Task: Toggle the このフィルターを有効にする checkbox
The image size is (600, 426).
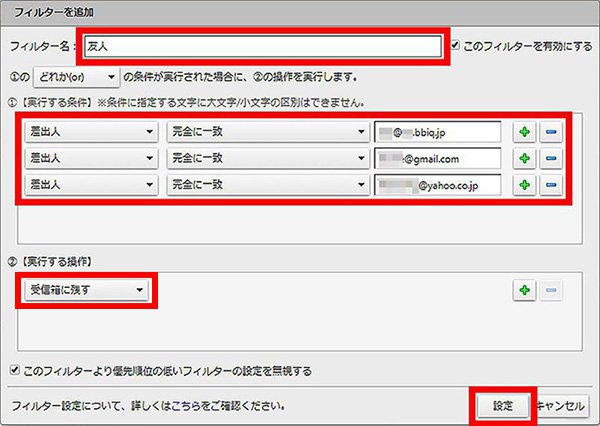Action: pos(456,46)
